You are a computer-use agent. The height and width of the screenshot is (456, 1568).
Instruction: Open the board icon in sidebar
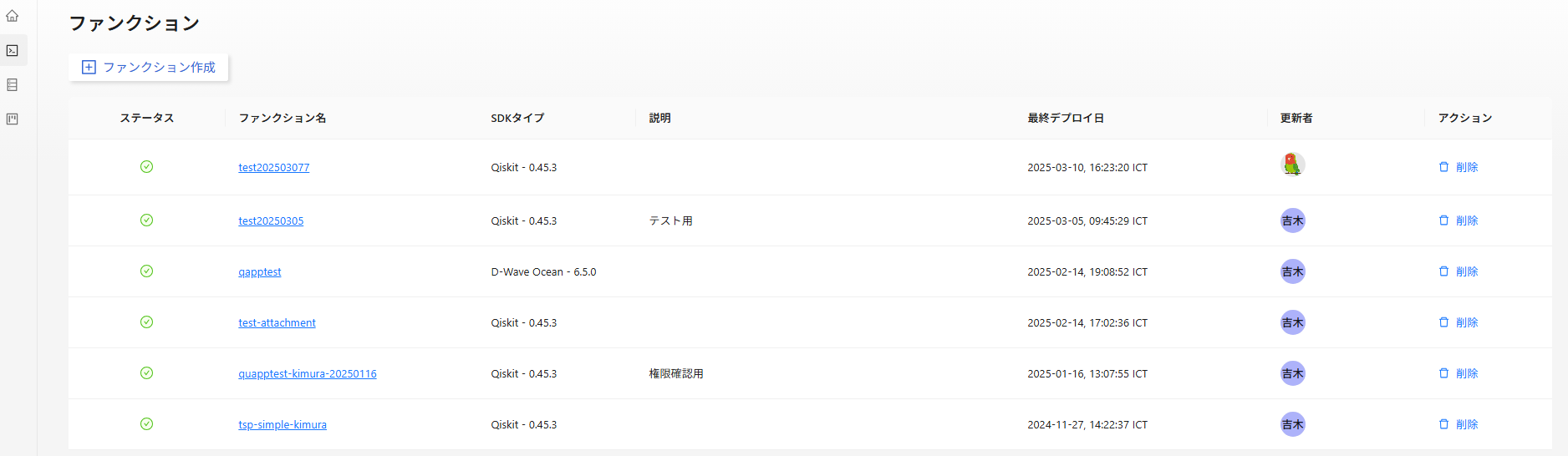tap(13, 119)
